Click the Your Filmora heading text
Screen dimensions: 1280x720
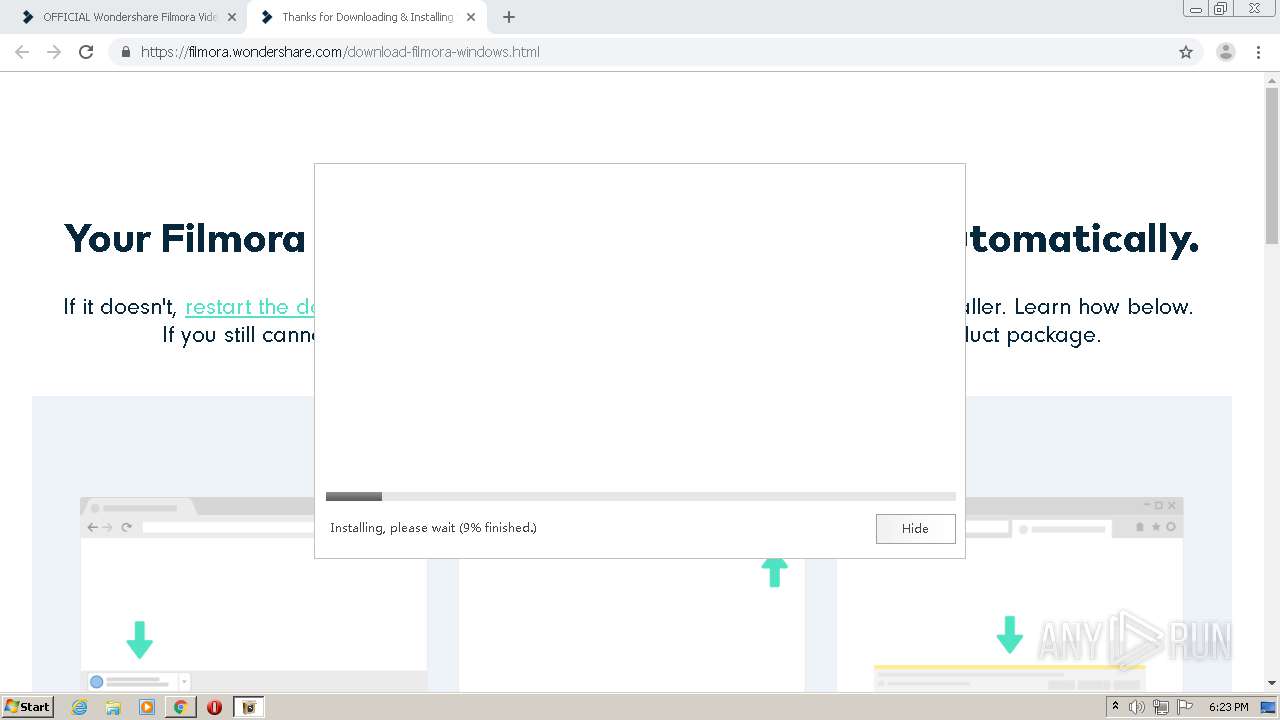[x=185, y=239]
